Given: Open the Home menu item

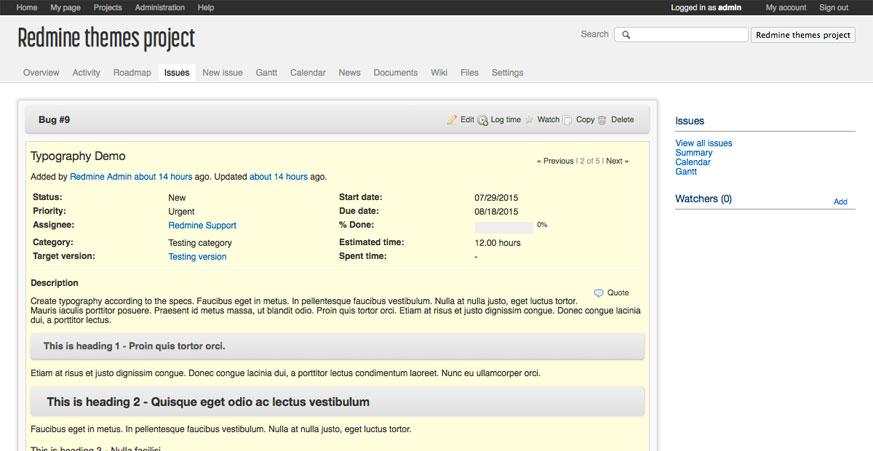Looking at the screenshot, I should [27, 7].
